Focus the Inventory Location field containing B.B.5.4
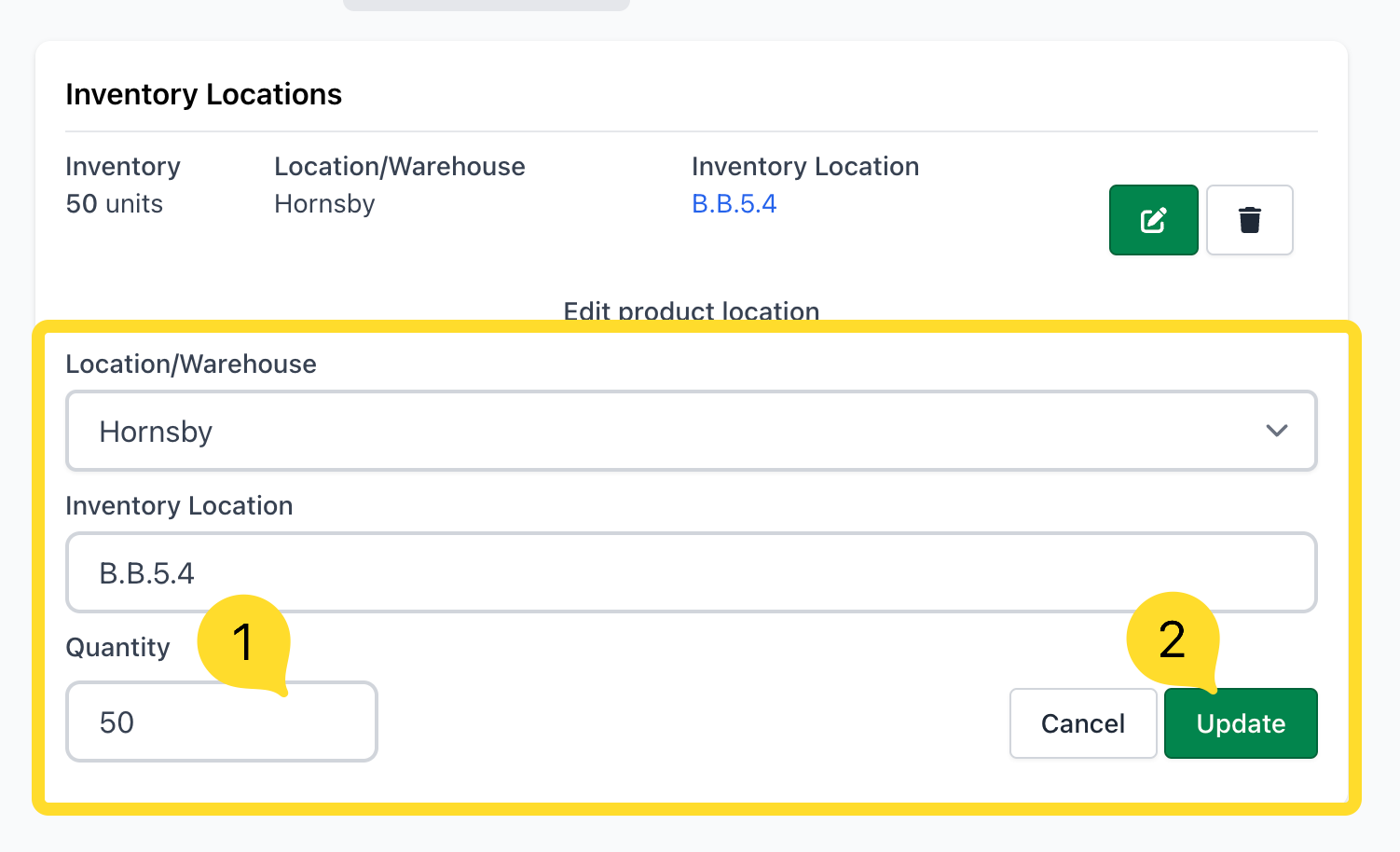 click(x=690, y=572)
